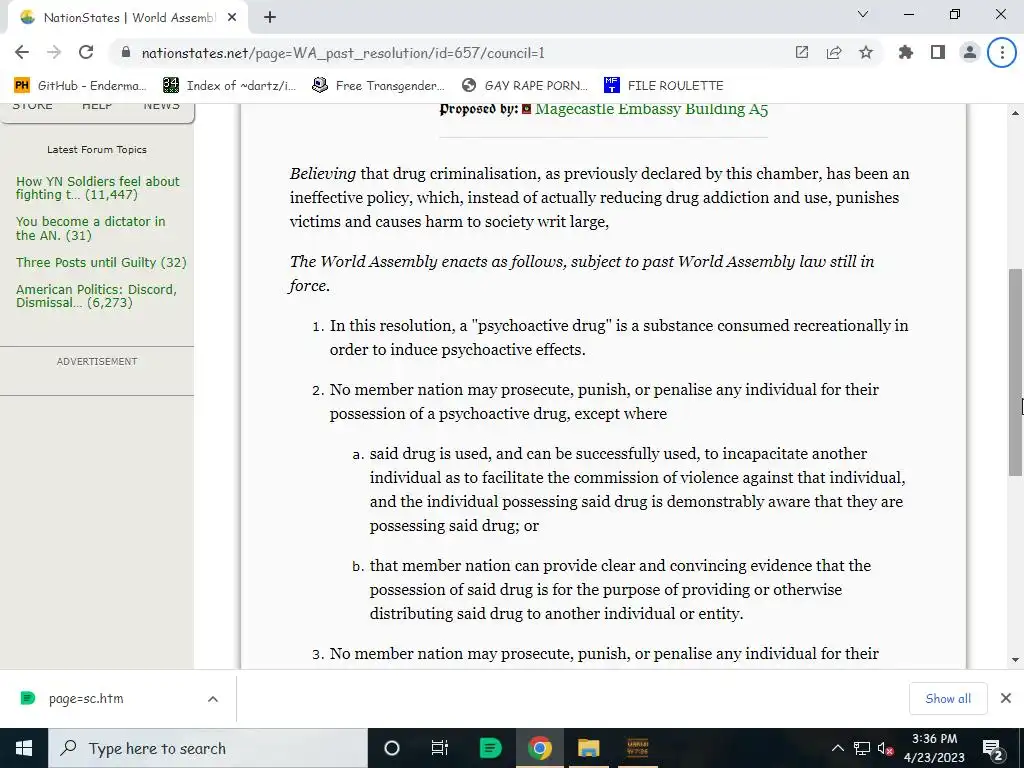Expand options for page=sc.htm download
This screenshot has width=1024, height=768.
213,699
